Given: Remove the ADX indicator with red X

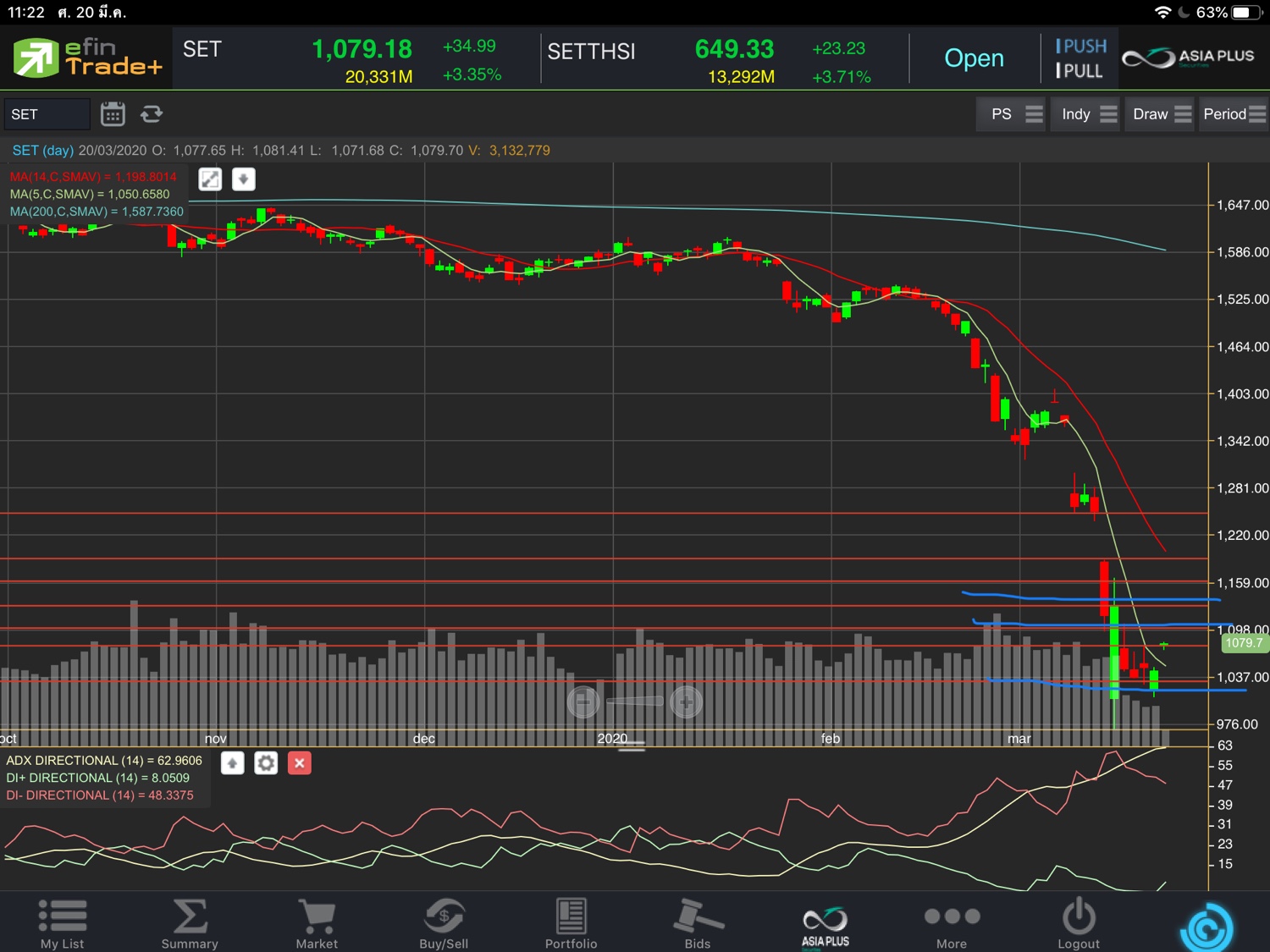Looking at the screenshot, I should coord(299,763).
